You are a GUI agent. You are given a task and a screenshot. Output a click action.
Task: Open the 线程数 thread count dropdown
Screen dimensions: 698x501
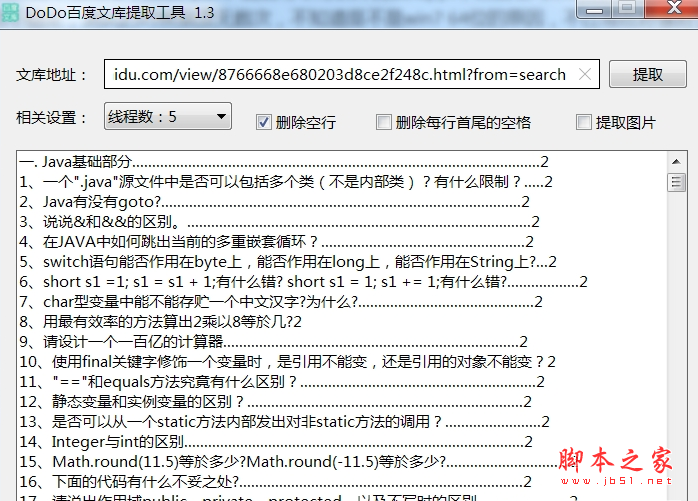[168, 116]
